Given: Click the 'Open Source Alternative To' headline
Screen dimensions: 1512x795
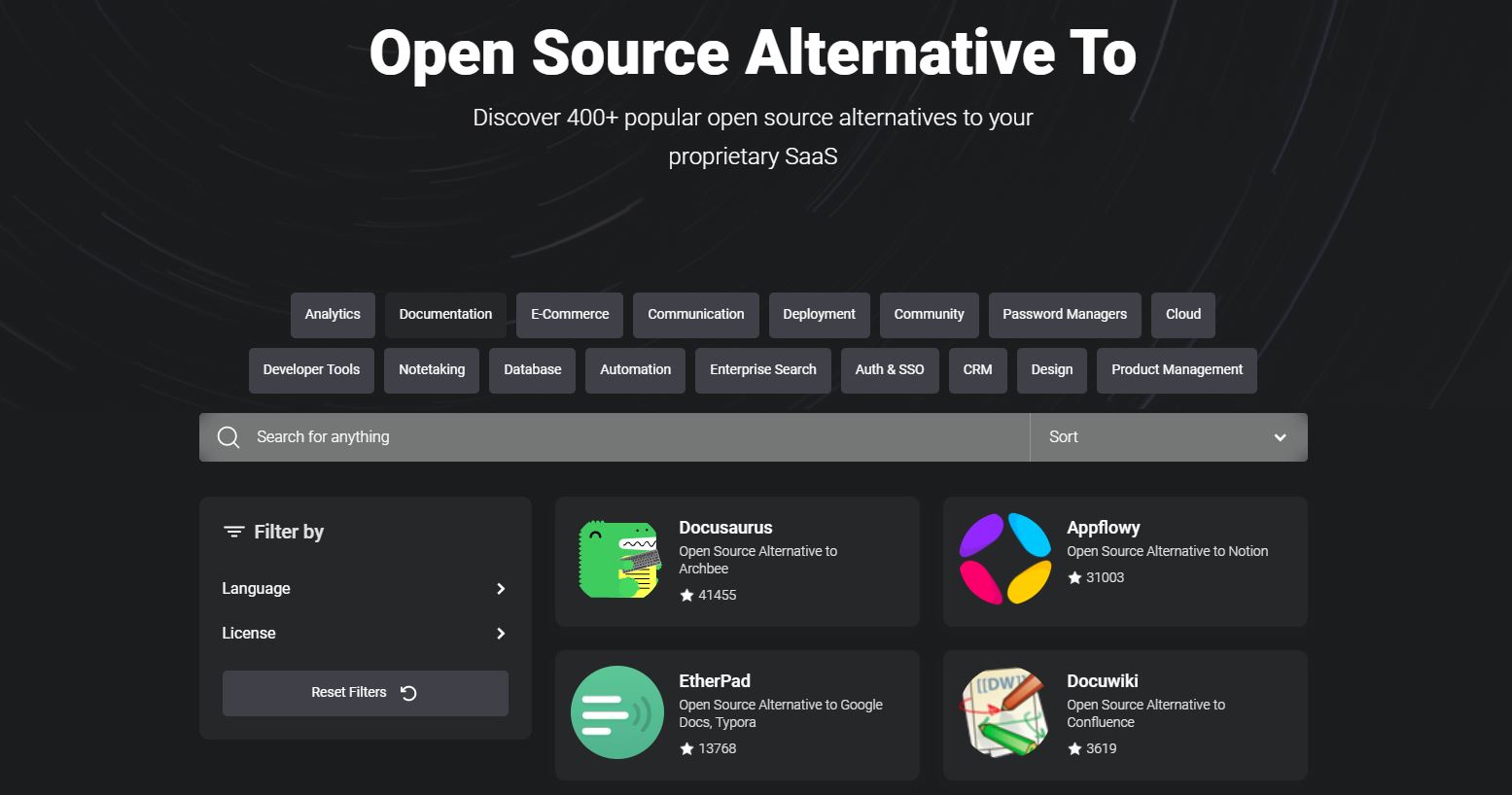Looking at the screenshot, I should [x=754, y=52].
